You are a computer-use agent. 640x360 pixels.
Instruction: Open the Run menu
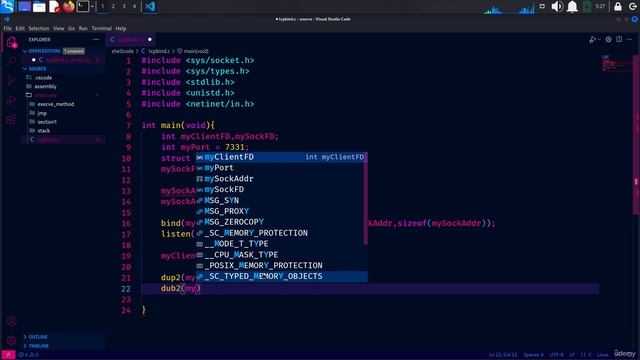coord(83,29)
